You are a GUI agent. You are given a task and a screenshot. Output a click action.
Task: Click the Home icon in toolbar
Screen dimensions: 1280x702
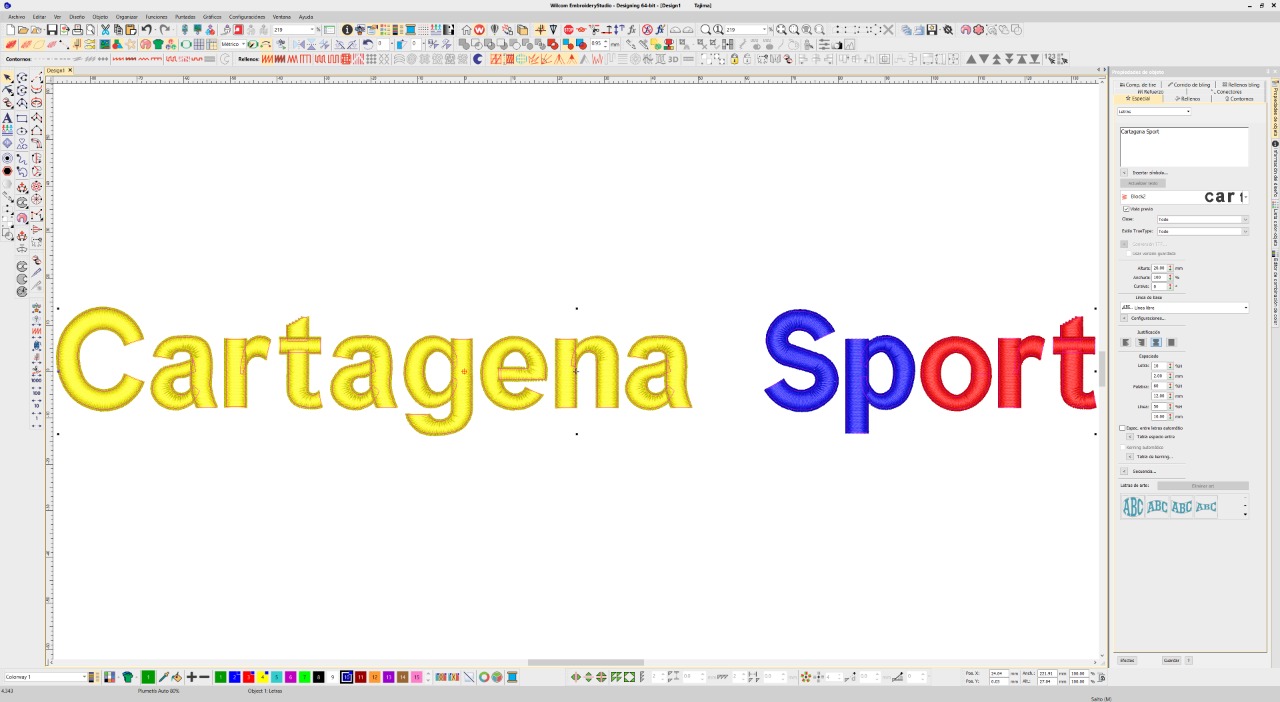(x=466, y=30)
